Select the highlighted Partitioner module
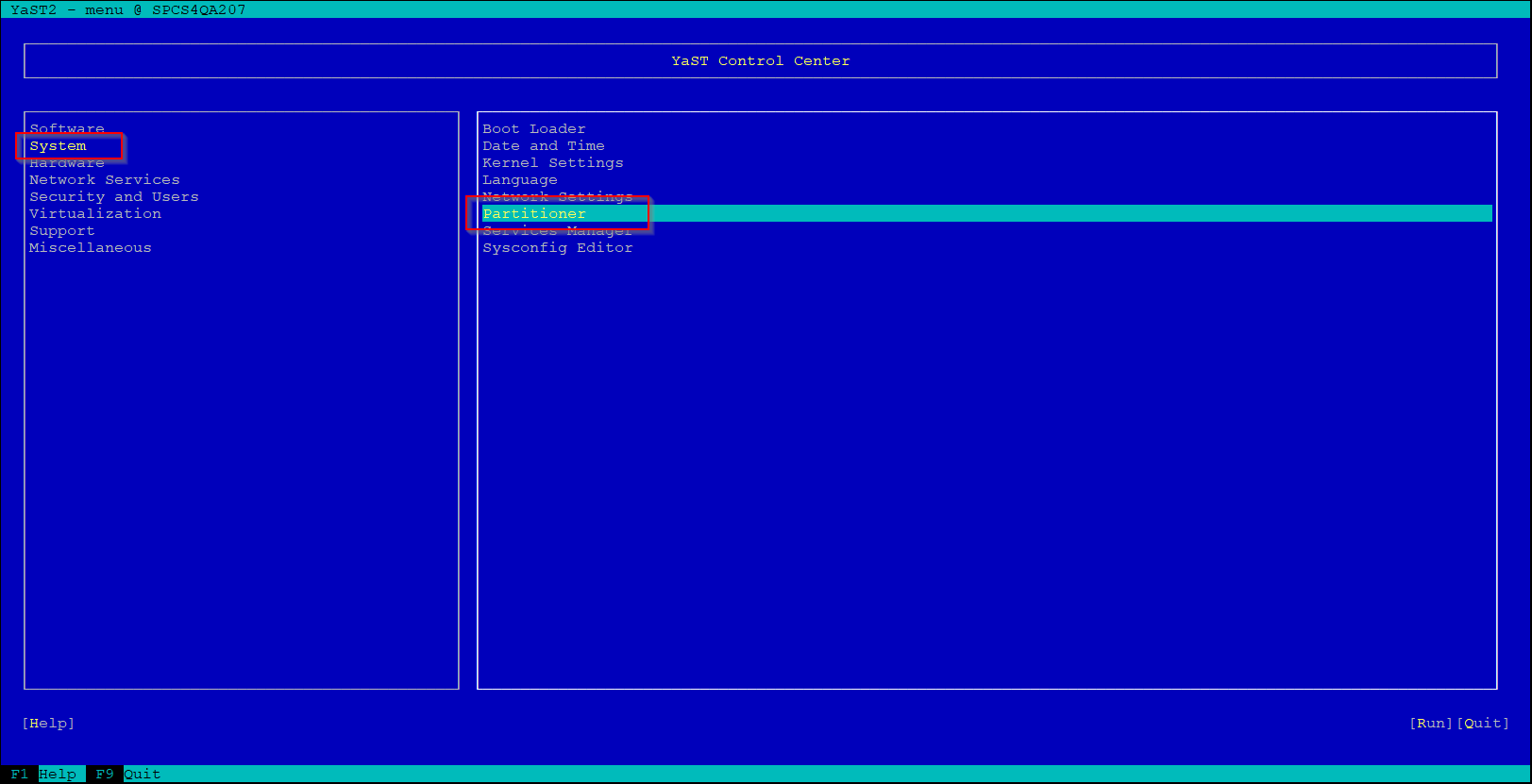This screenshot has height=784, width=1532. coord(987,214)
